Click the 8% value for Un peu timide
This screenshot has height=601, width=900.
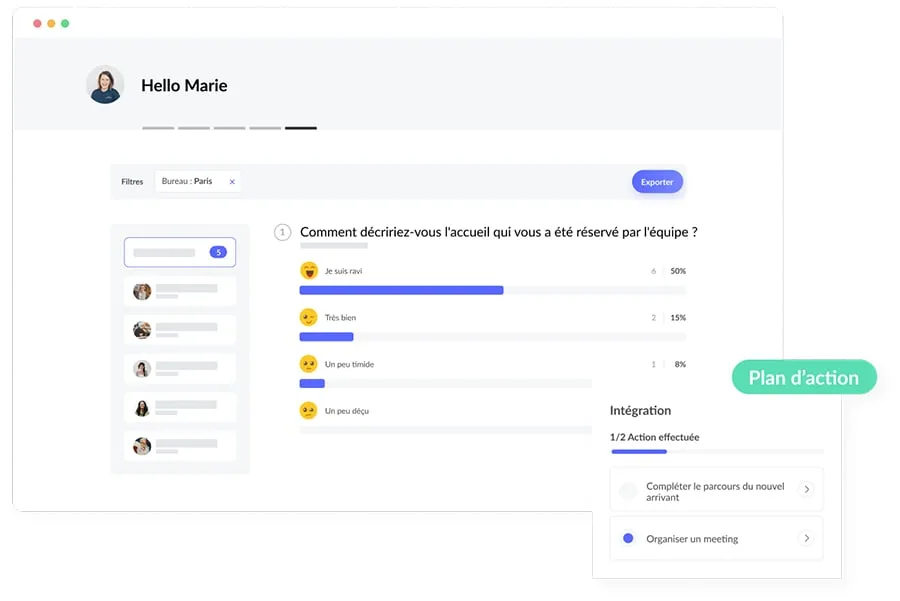(680, 365)
